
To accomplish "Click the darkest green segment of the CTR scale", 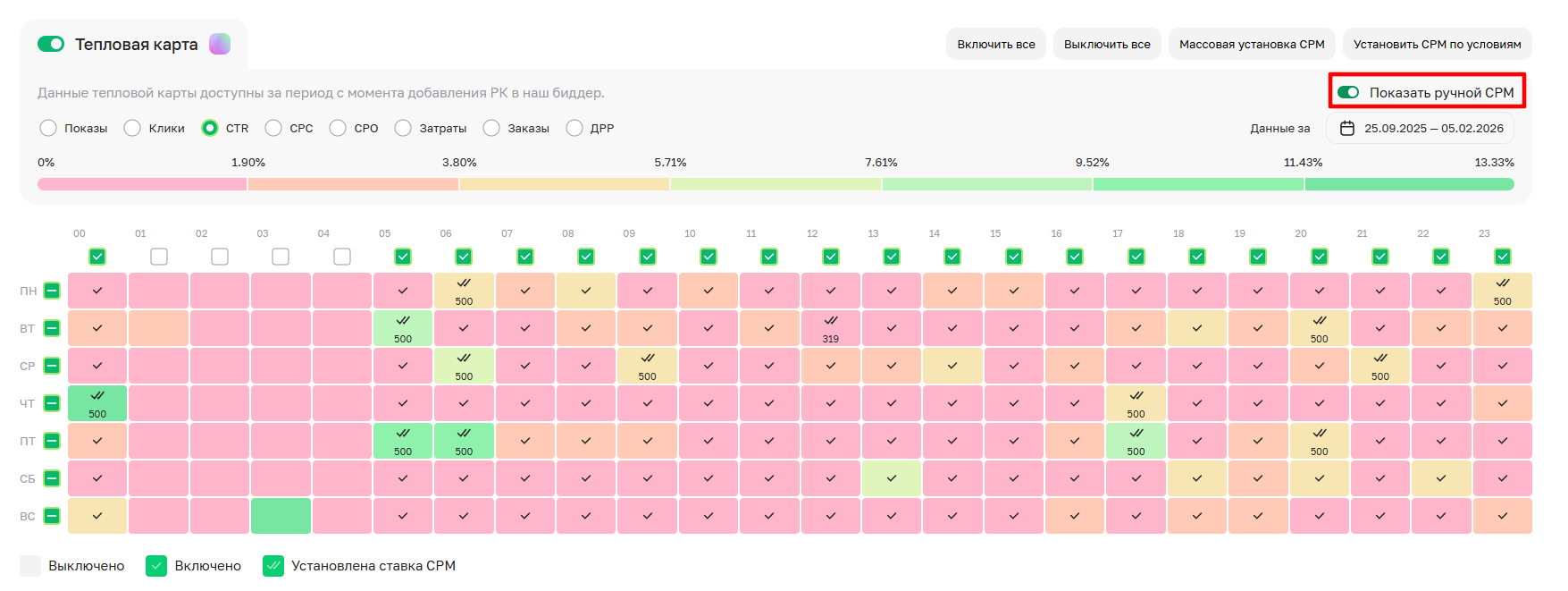I will coord(1409,184).
